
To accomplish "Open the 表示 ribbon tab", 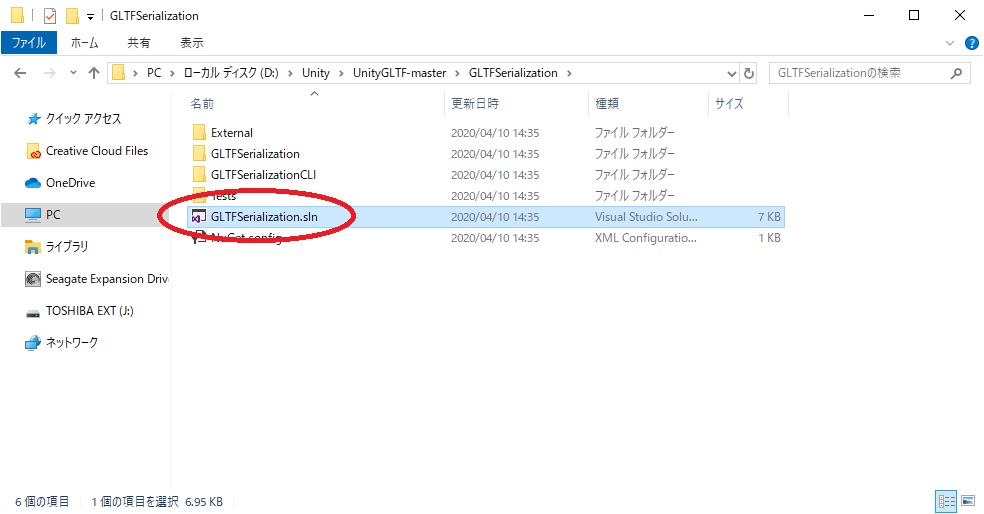I will click(191, 43).
